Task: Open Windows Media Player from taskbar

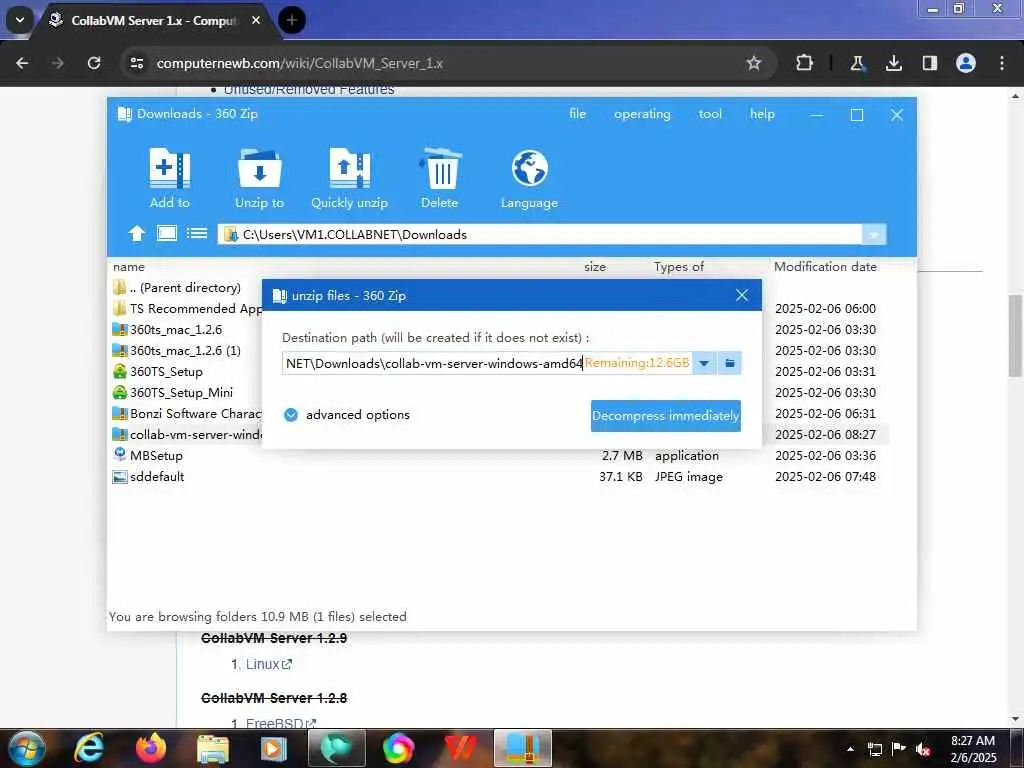Action: tap(274, 748)
